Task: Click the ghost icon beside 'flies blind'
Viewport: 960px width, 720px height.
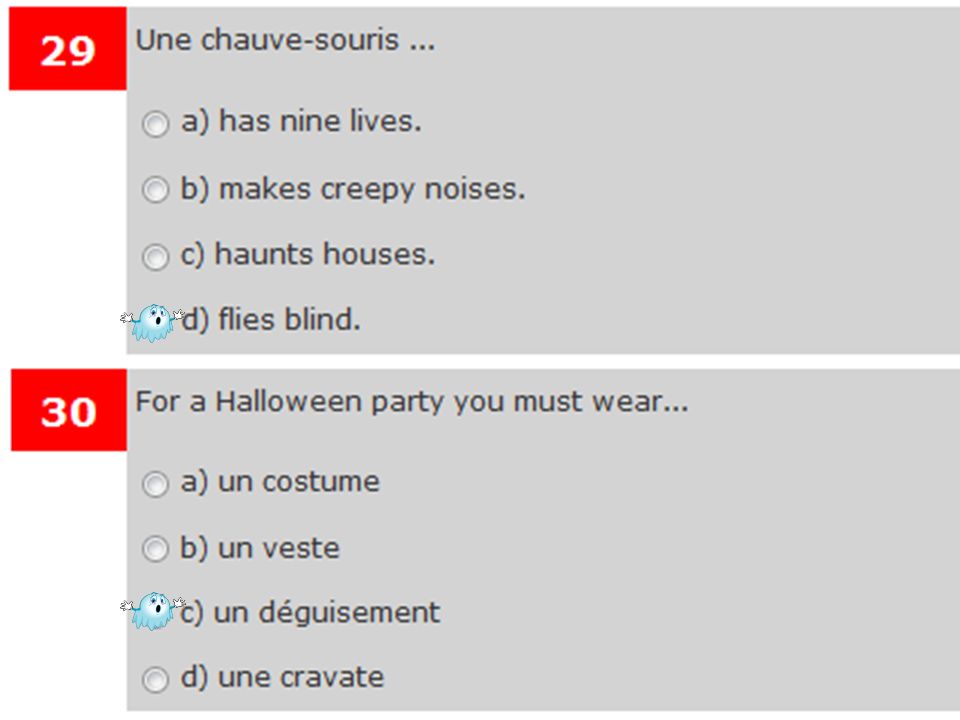Action: 152,322
